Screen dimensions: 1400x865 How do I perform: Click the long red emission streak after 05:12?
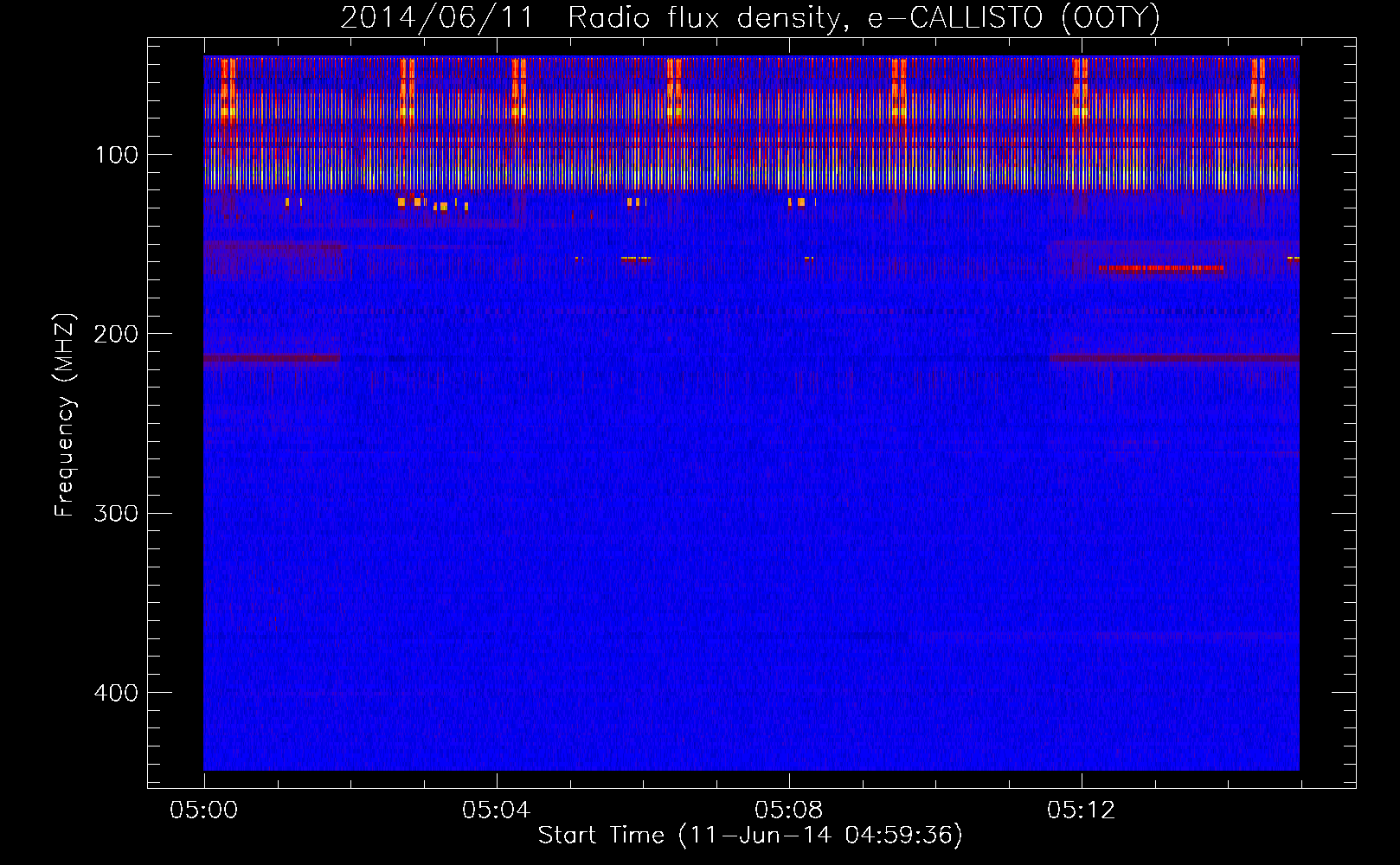1160,268
